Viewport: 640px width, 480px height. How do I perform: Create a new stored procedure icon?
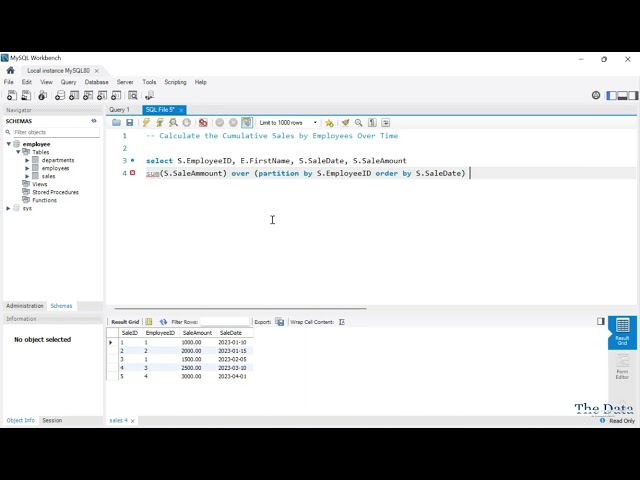(102, 96)
